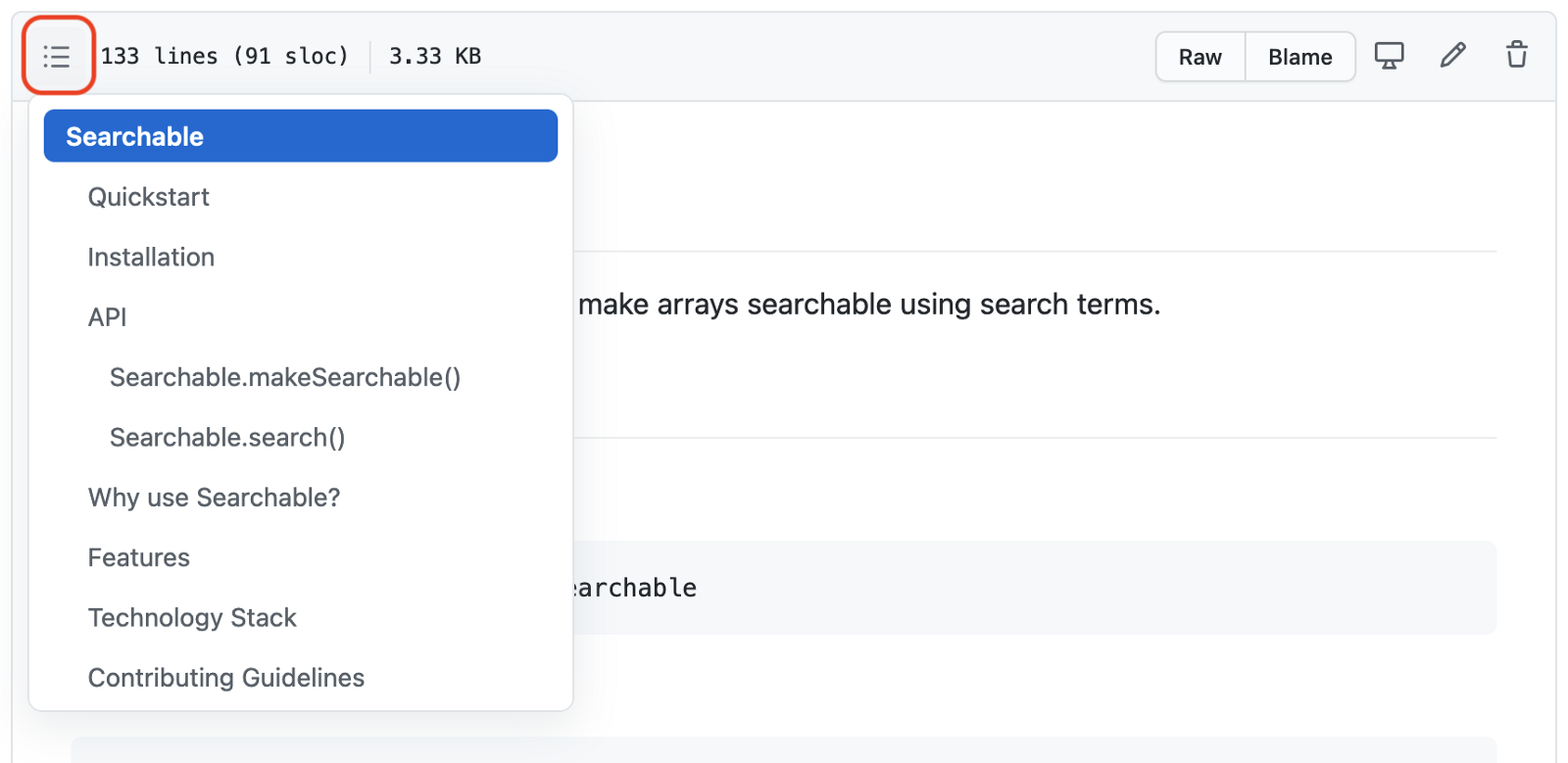1568x763 pixels.
Task: Open file in GitHub Desktop icon
Action: point(1389,56)
